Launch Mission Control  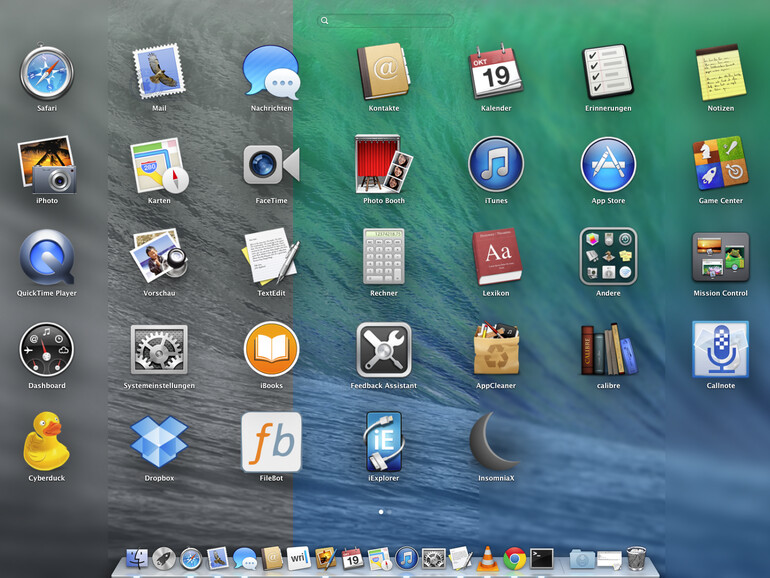click(720, 257)
